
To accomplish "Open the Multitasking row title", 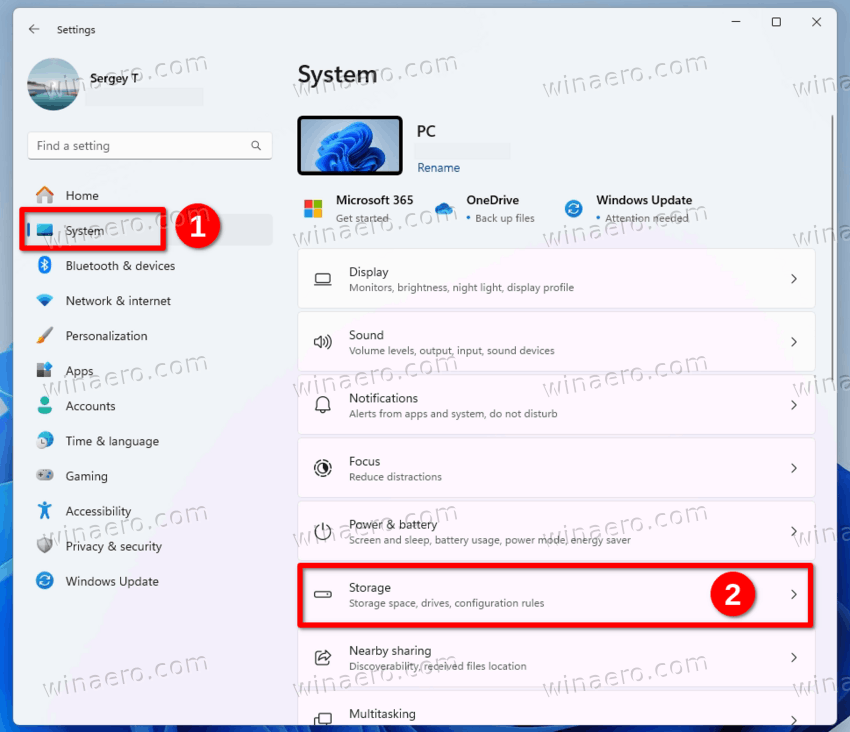I will [x=382, y=714].
